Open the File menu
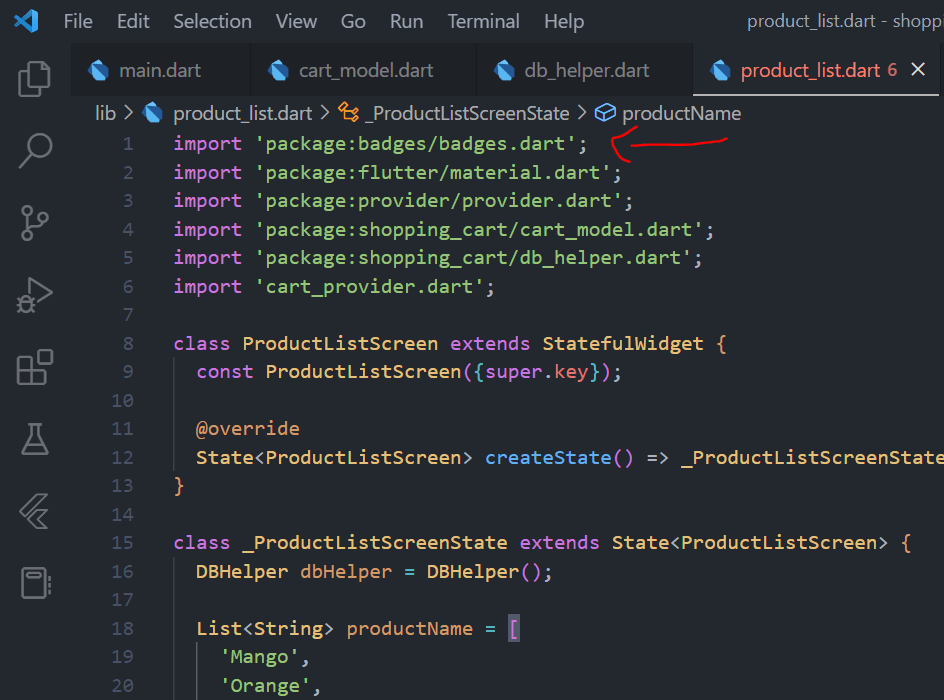Screen dimensions: 944x700 pyautogui.click(x=78, y=22)
